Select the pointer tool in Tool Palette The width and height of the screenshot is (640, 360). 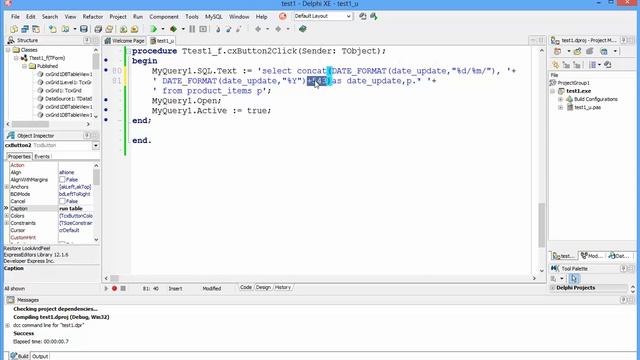(573, 278)
